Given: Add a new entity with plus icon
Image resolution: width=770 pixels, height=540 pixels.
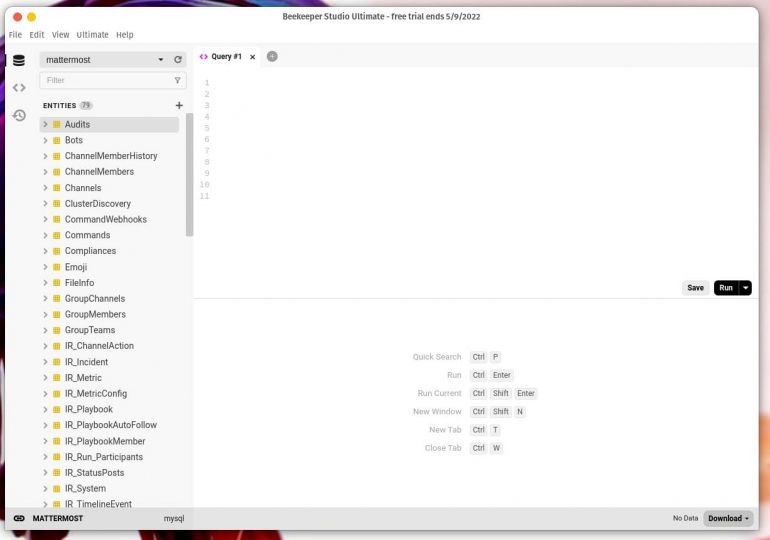Looking at the screenshot, I should coord(179,105).
